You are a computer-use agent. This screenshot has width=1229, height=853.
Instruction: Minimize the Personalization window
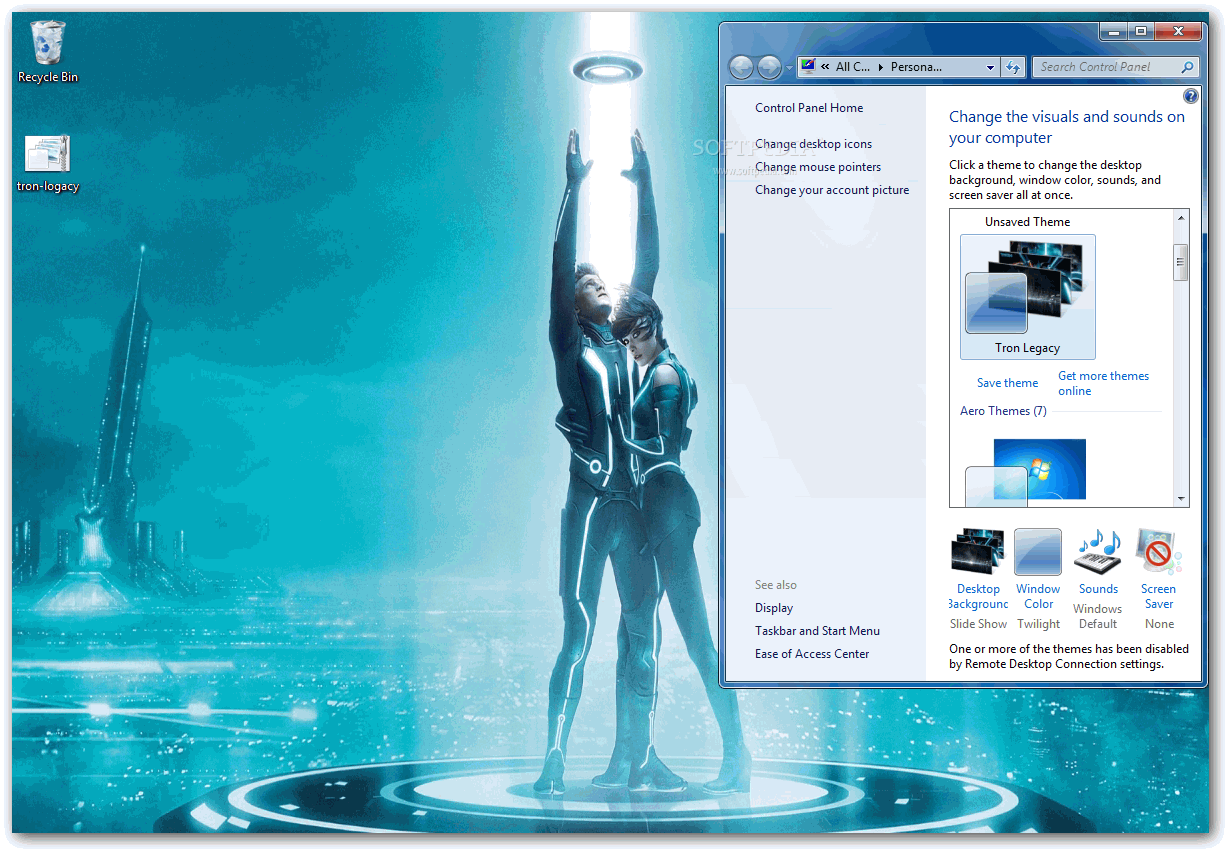point(1113,32)
